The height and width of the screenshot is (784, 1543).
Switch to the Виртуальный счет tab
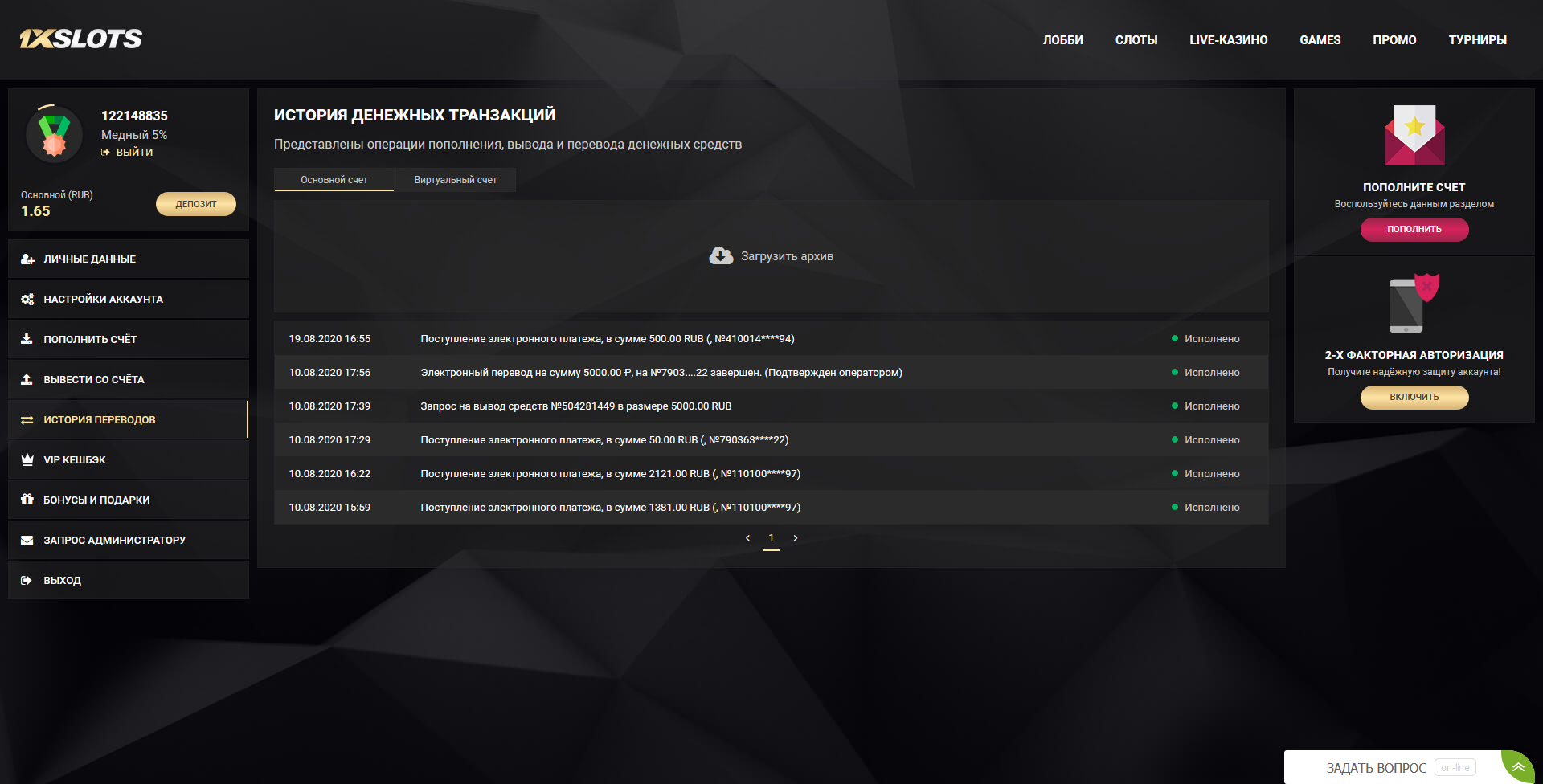456,180
